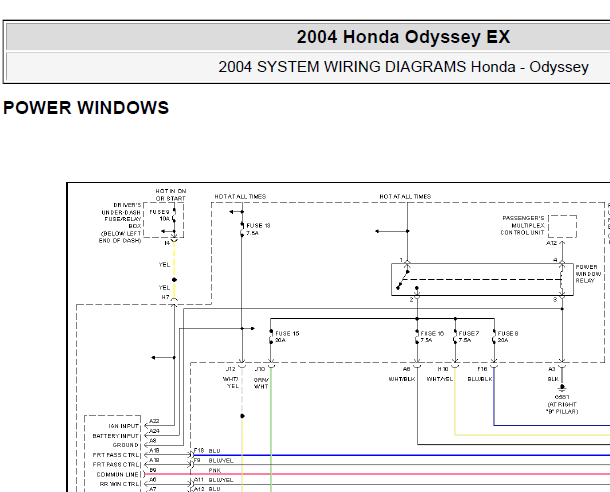Click the "FRT PASS CTRL" label beside F9
Screen dimensions: 610x492
click(116, 464)
